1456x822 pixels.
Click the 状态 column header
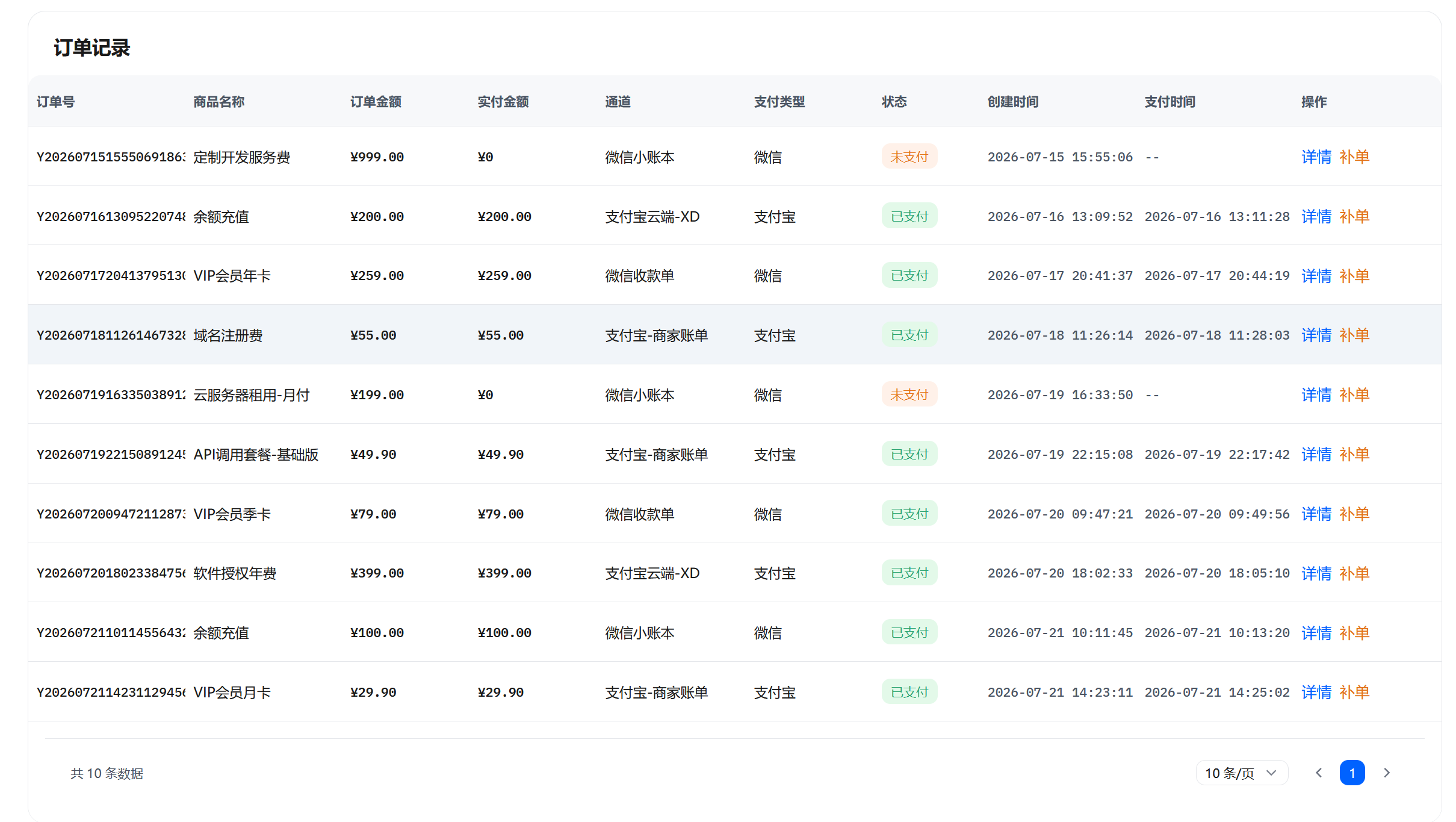tap(894, 102)
